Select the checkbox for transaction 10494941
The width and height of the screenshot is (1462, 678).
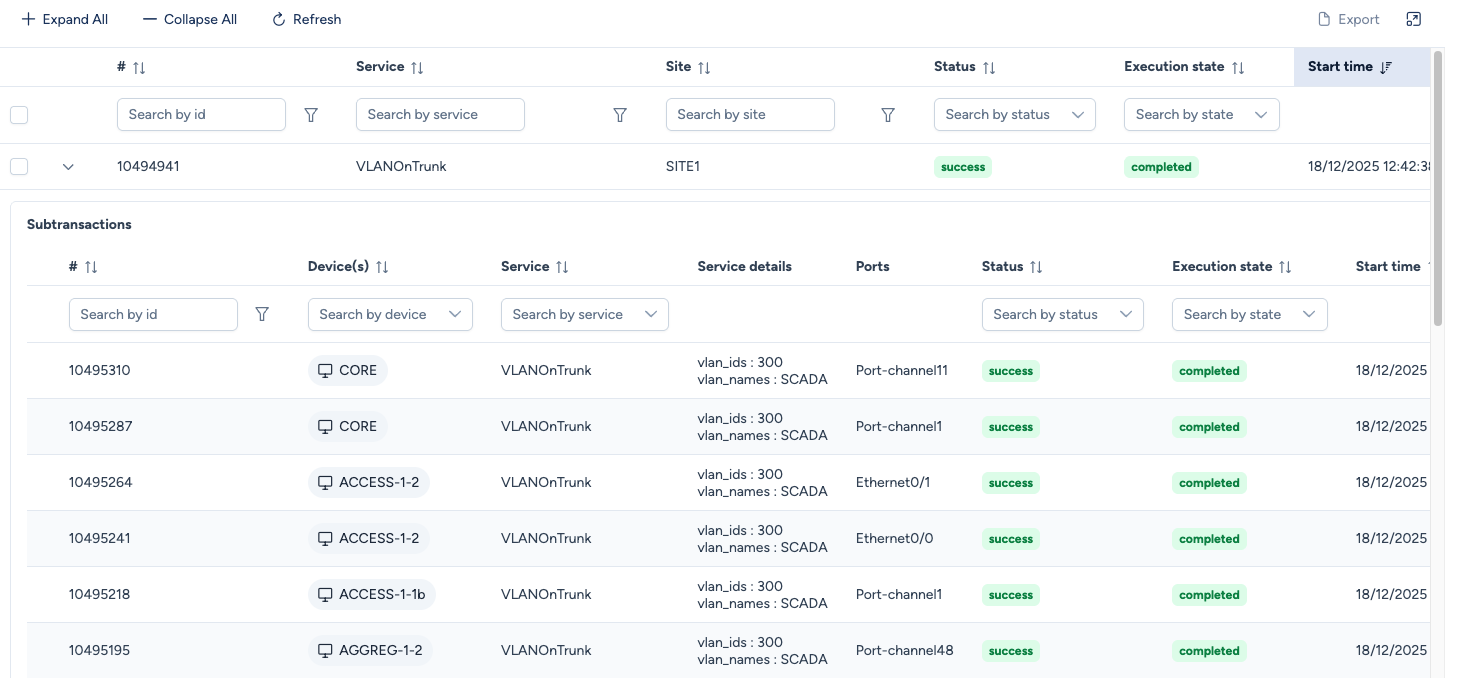(x=19, y=167)
